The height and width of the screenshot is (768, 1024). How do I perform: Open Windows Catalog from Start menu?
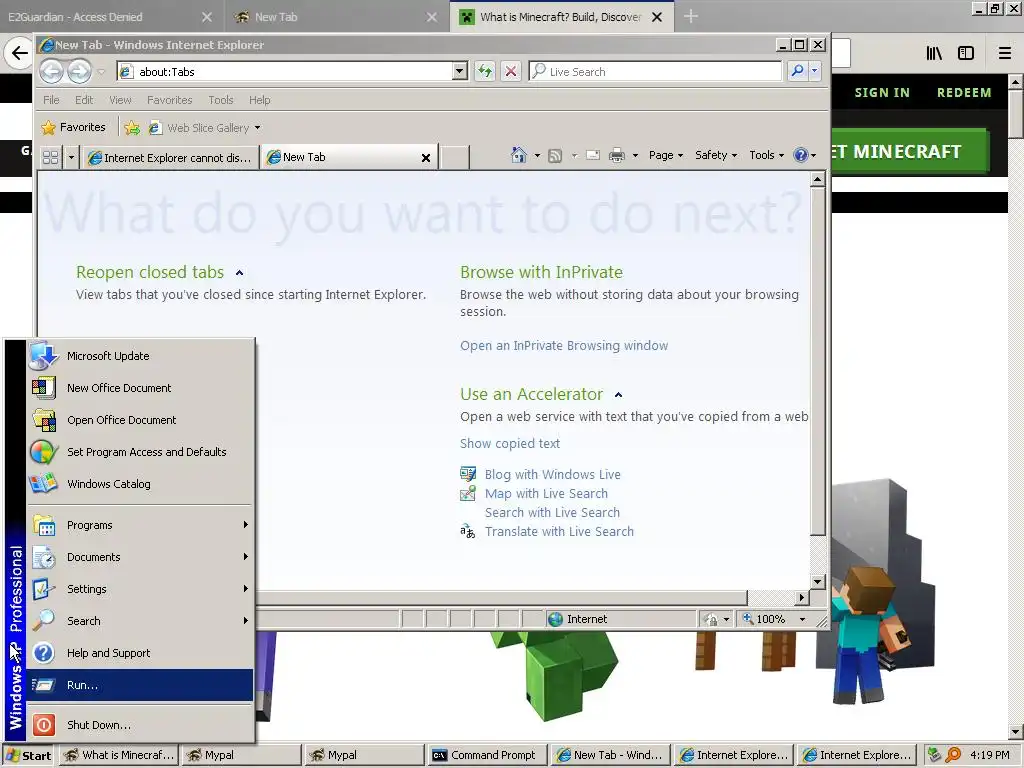[140, 484]
